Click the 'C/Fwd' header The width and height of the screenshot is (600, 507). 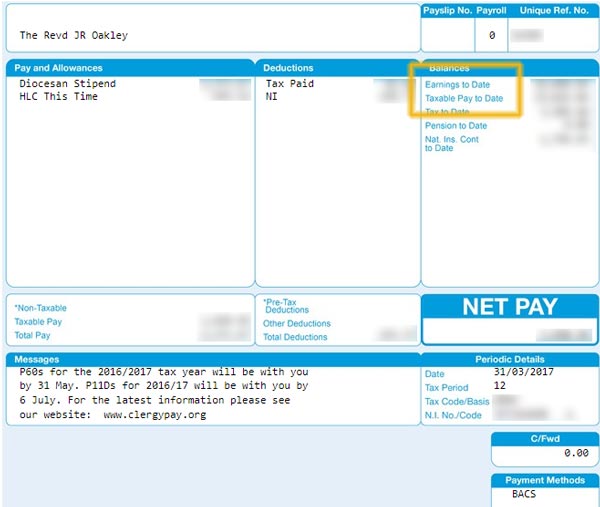(x=545, y=439)
